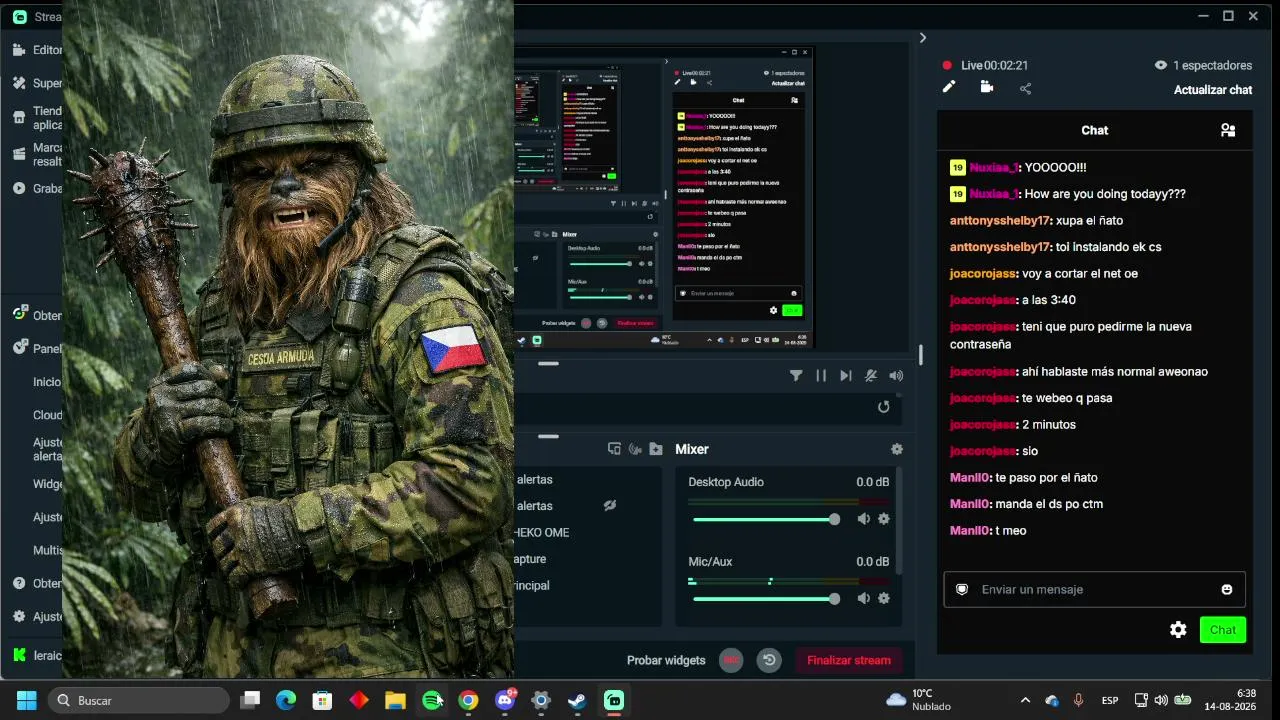This screenshot has height=720, width=1280.
Task: Click the refresh arrow icon
Action: click(x=883, y=407)
